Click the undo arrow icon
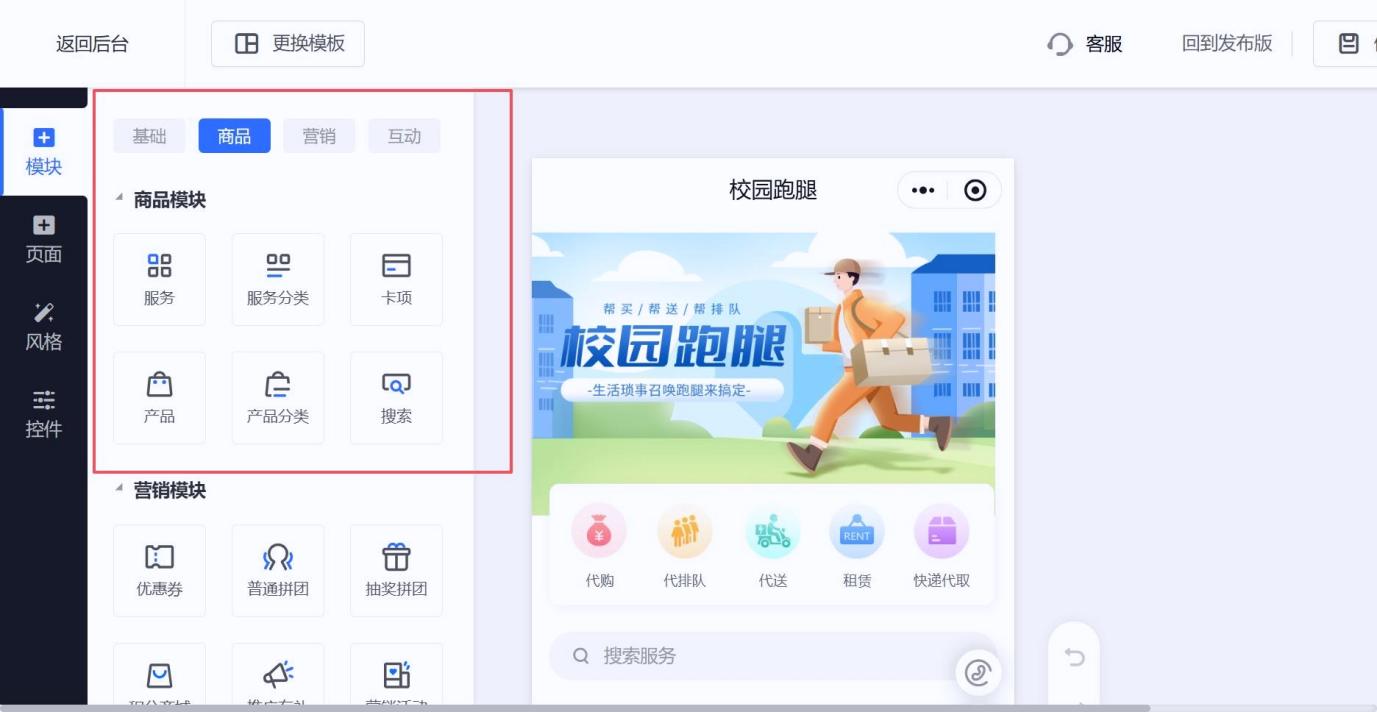1377x712 pixels. click(1074, 657)
